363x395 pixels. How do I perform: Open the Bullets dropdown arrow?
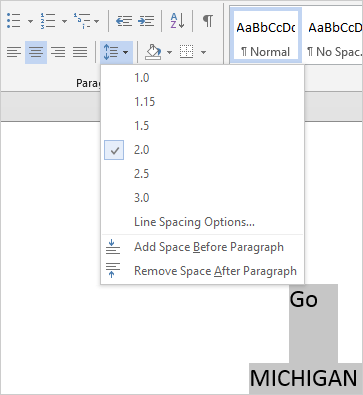tap(30, 21)
